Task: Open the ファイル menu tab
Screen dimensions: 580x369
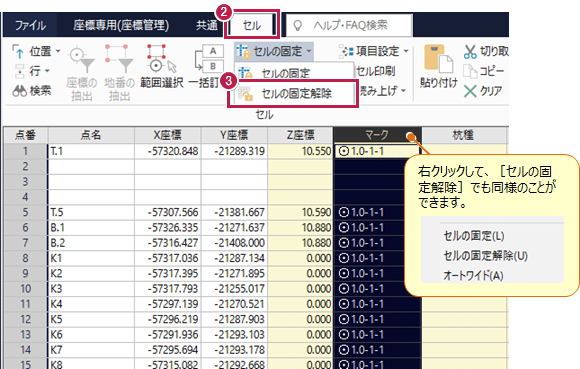Action: pyautogui.click(x=30, y=25)
